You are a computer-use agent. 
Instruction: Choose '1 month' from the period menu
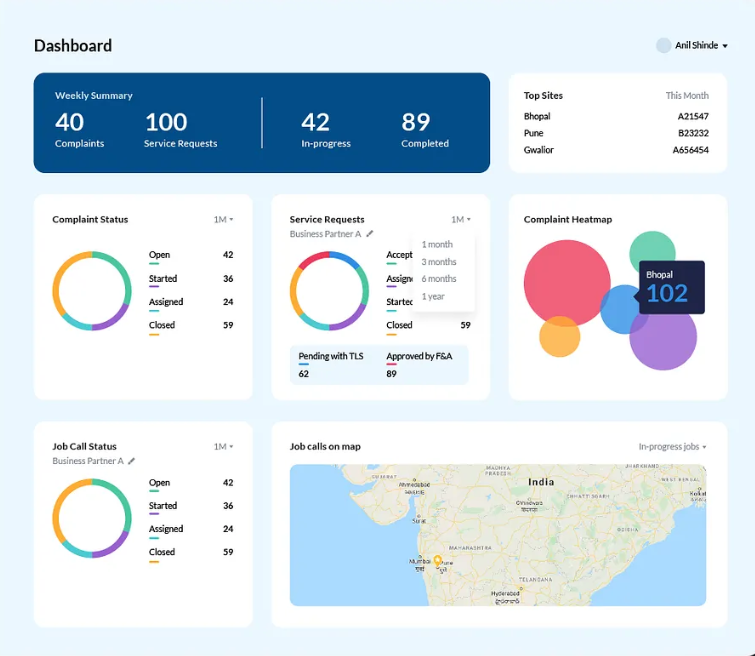pyautogui.click(x=437, y=245)
